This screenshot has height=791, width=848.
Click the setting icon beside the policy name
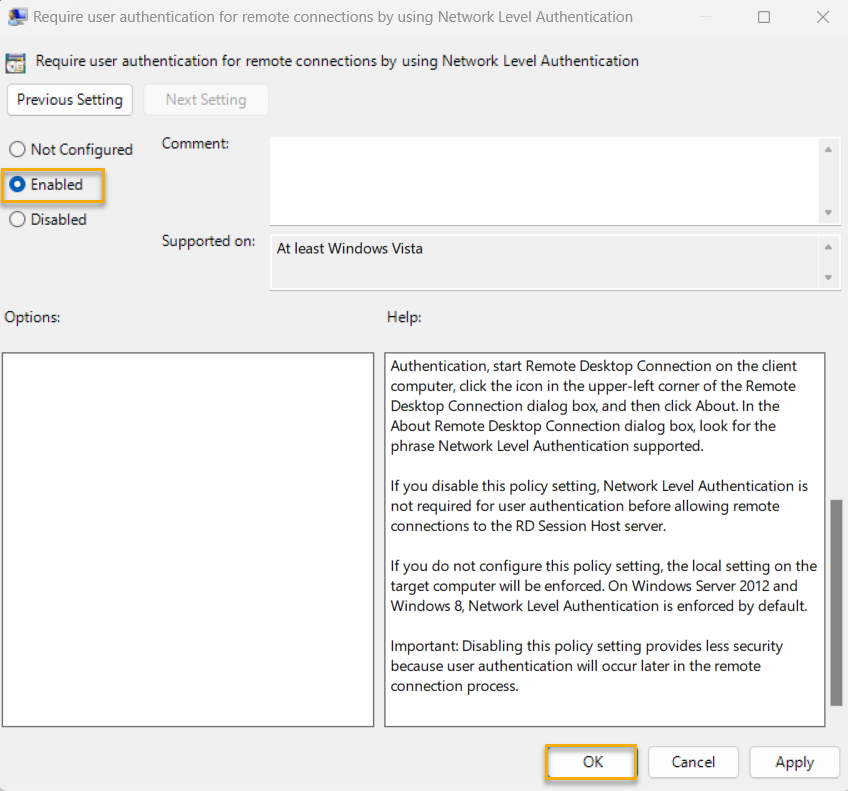pos(15,62)
